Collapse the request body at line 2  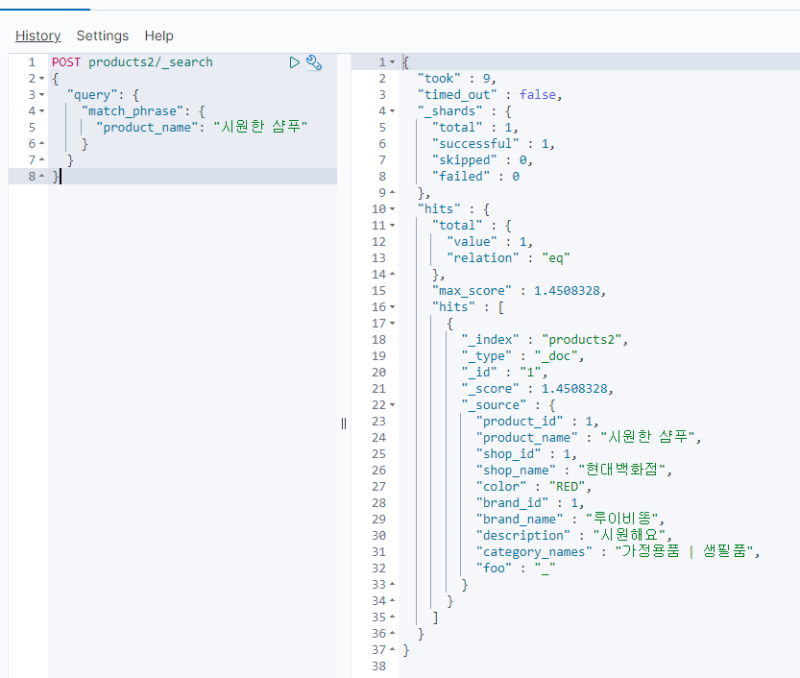(x=41, y=78)
